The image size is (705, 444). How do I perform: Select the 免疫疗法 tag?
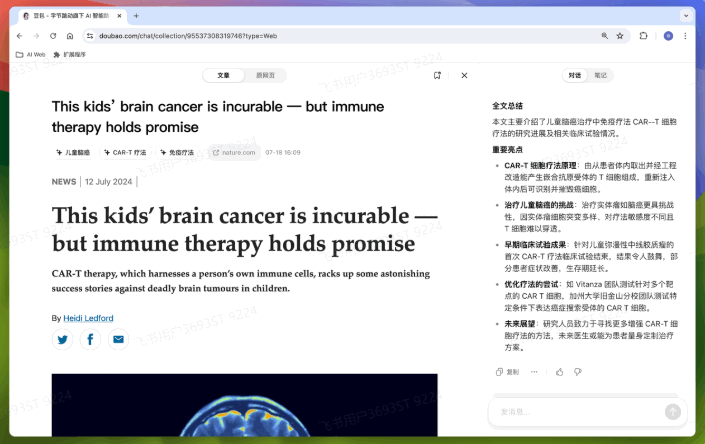point(177,153)
